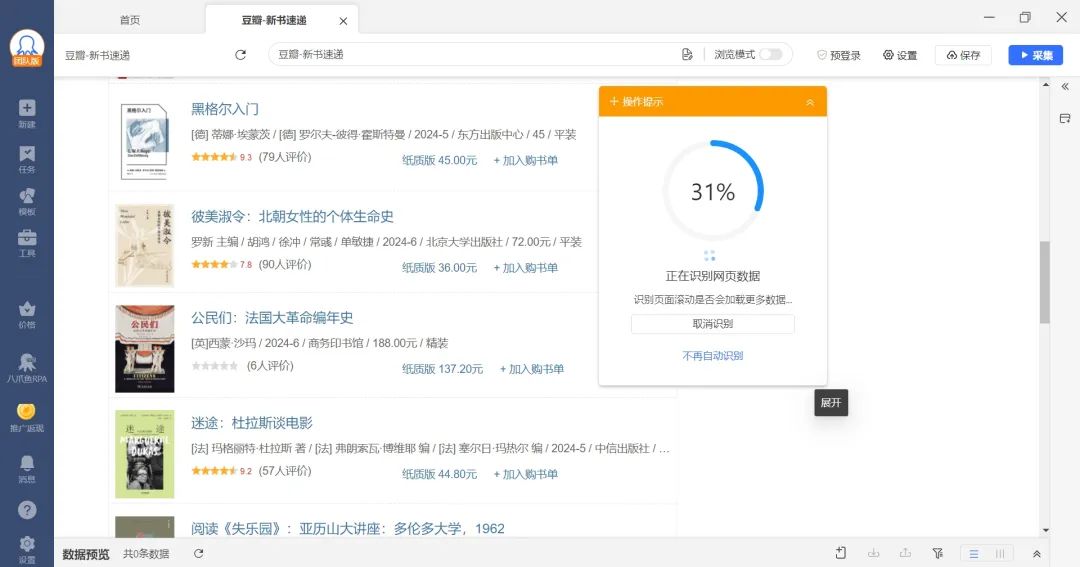Click the 共0条数据 count label

(x=146, y=554)
